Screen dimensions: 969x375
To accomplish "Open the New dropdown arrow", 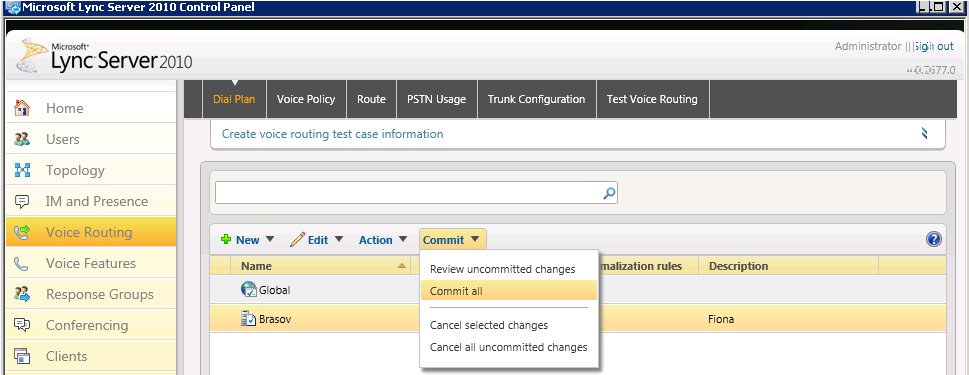I will click(269, 239).
